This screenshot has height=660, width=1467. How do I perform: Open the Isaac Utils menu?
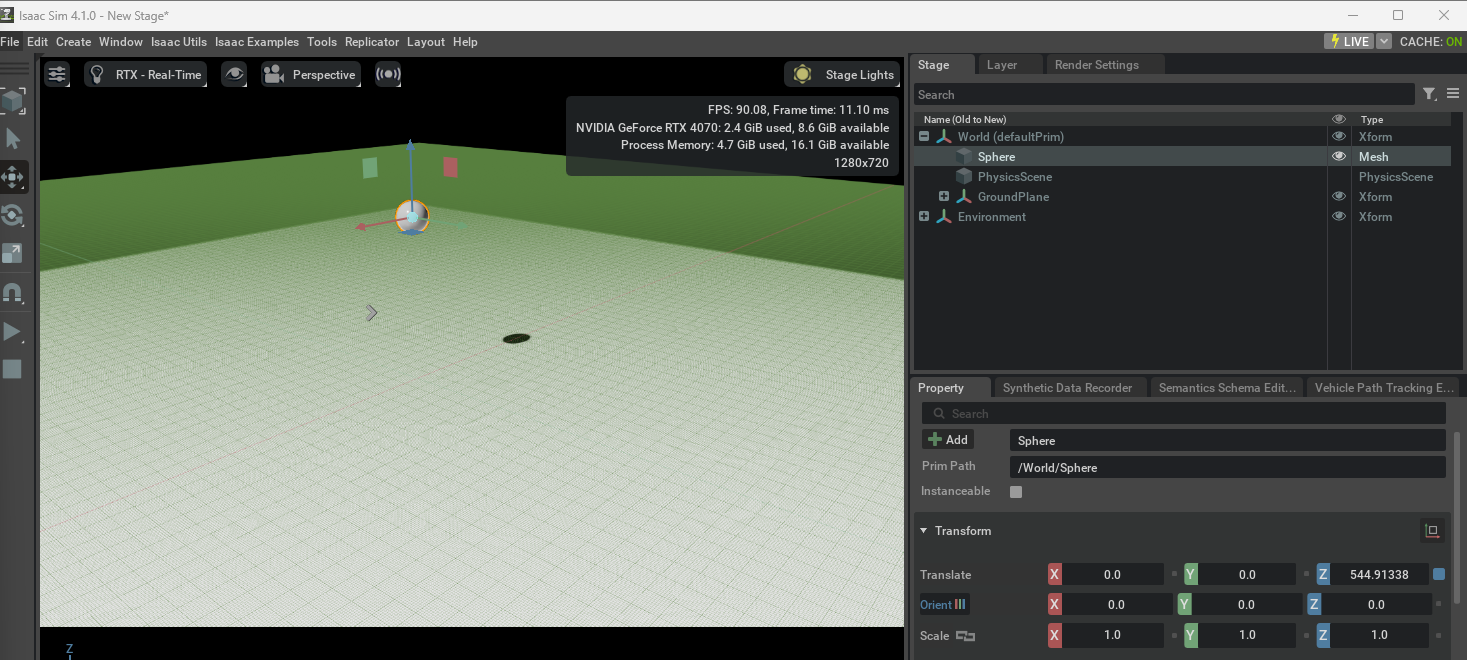pos(179,42)
